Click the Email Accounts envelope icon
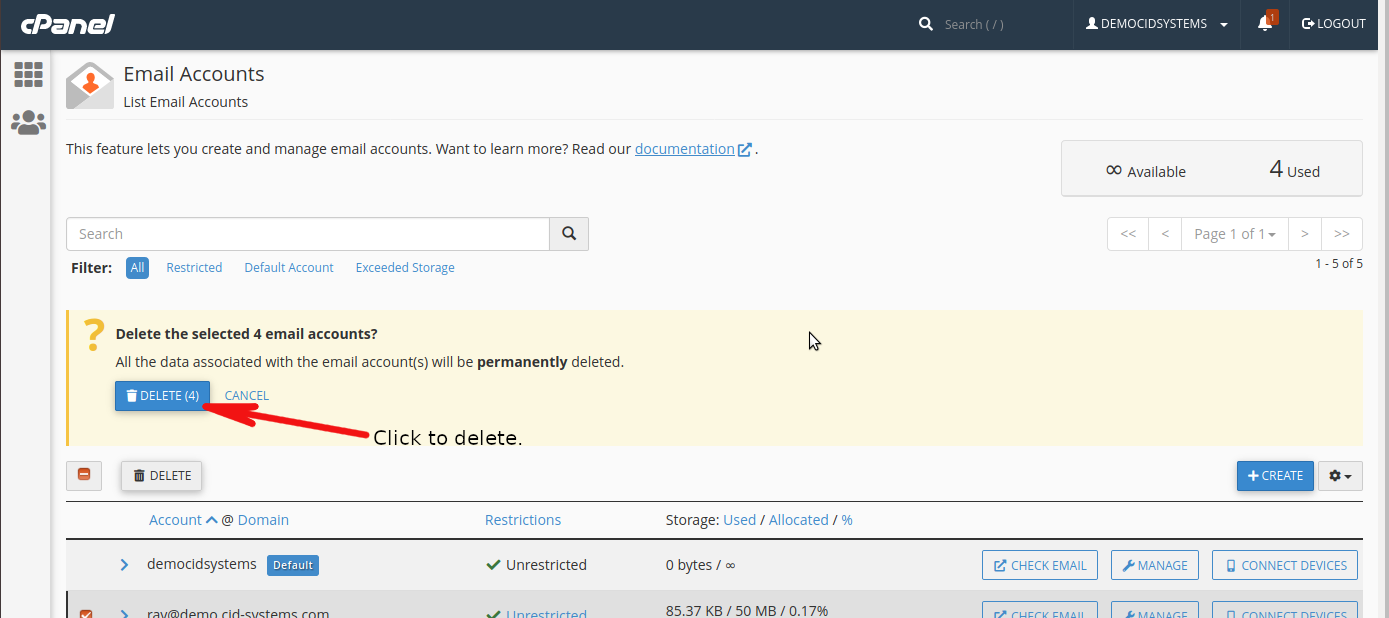1389x618 pixels. [90, 85]
